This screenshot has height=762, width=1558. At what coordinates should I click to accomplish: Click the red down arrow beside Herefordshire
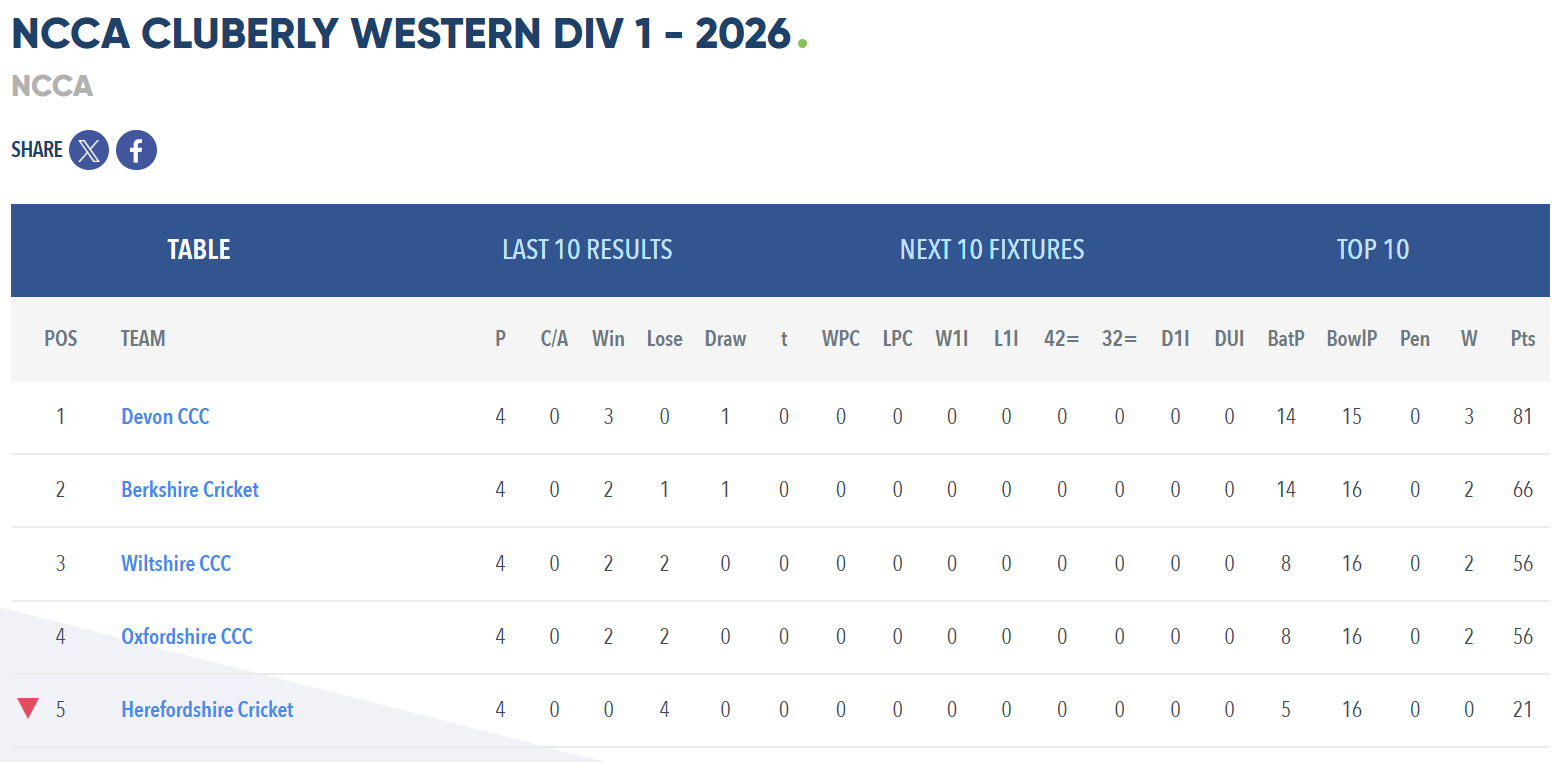(x=28, y=709)
